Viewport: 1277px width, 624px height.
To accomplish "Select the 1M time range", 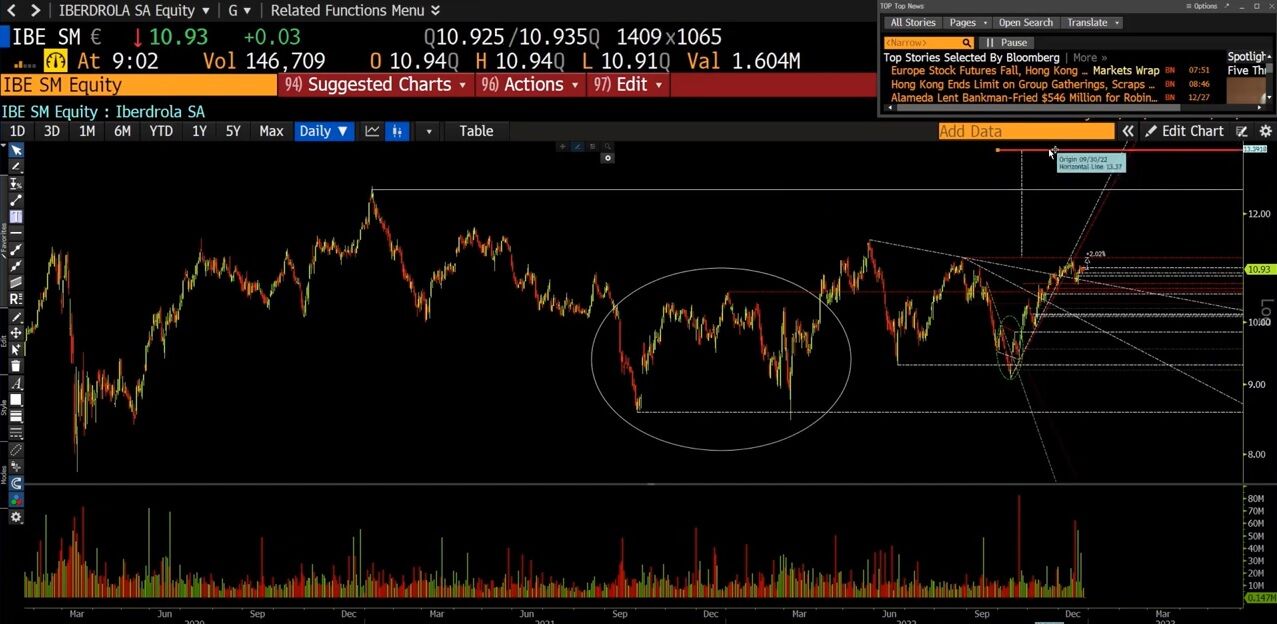I will (87, 131).
